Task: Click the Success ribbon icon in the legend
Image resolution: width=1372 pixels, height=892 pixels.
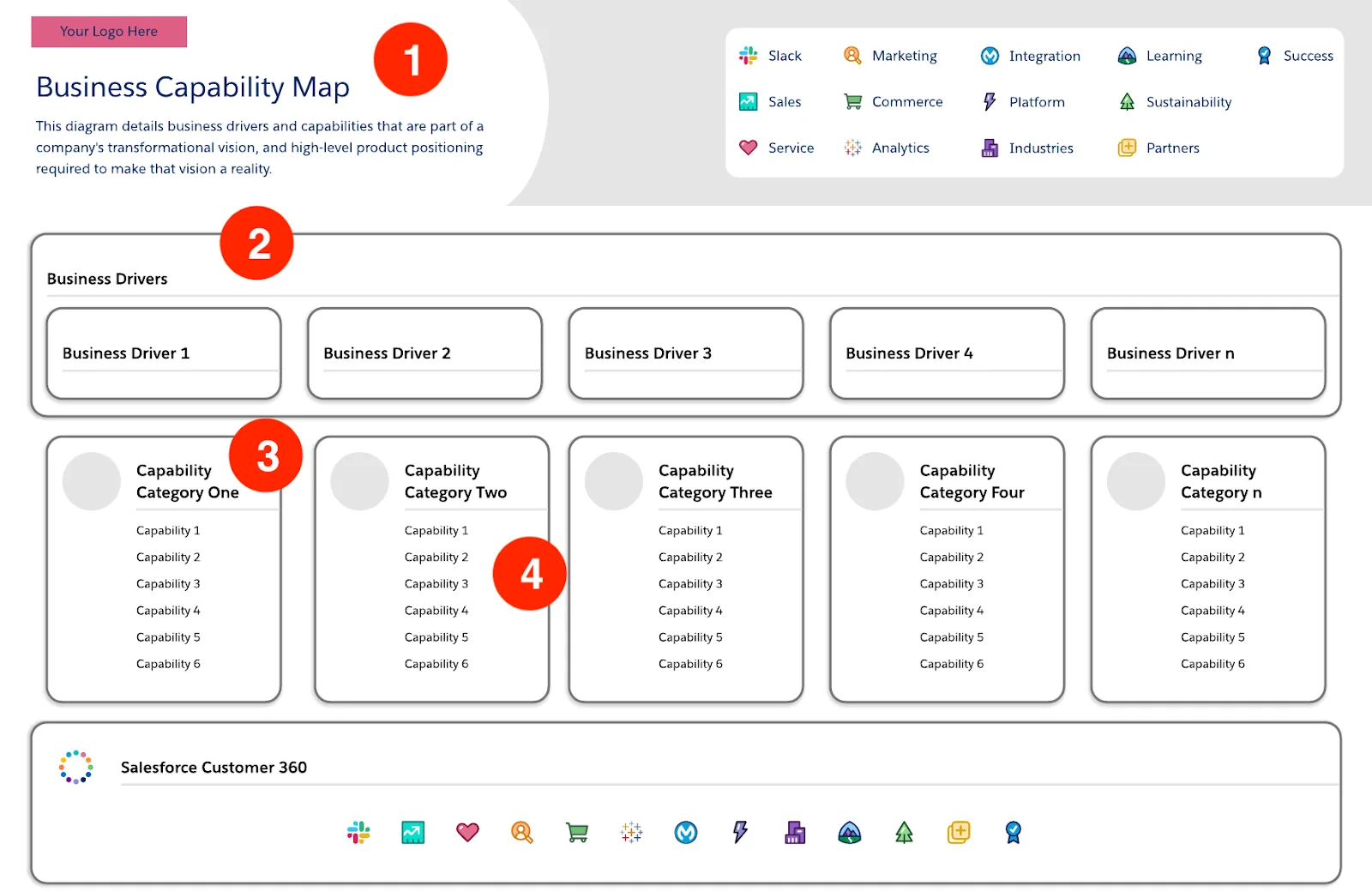Action: point(1264,56)
